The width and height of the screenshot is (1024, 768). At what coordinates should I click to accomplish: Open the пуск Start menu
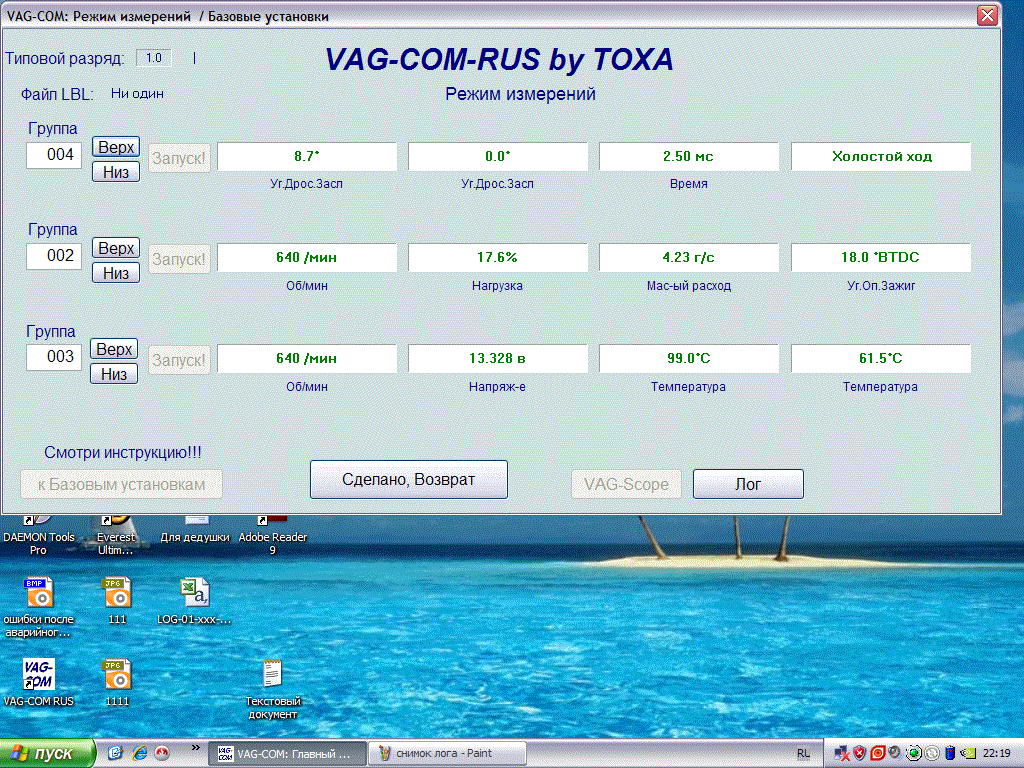point(48,753)
